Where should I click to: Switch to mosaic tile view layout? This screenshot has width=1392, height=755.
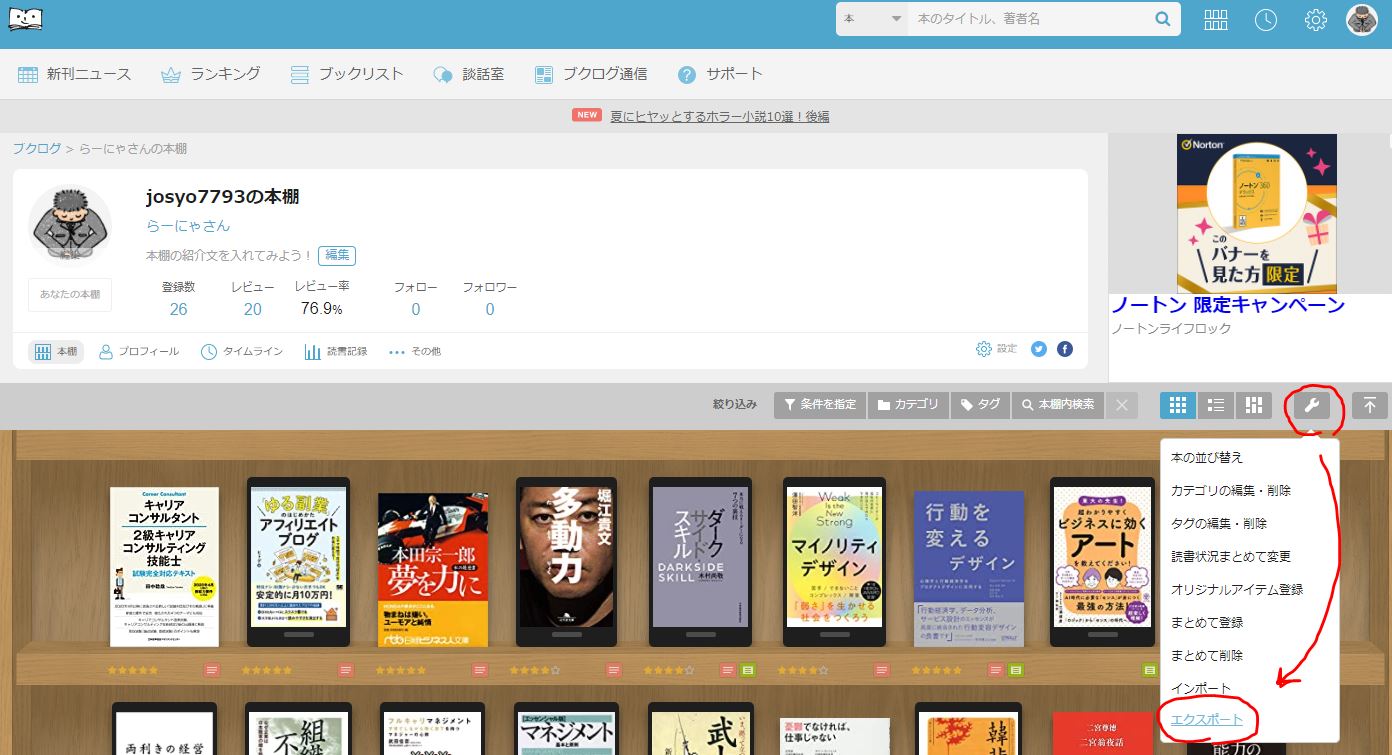1253,405
